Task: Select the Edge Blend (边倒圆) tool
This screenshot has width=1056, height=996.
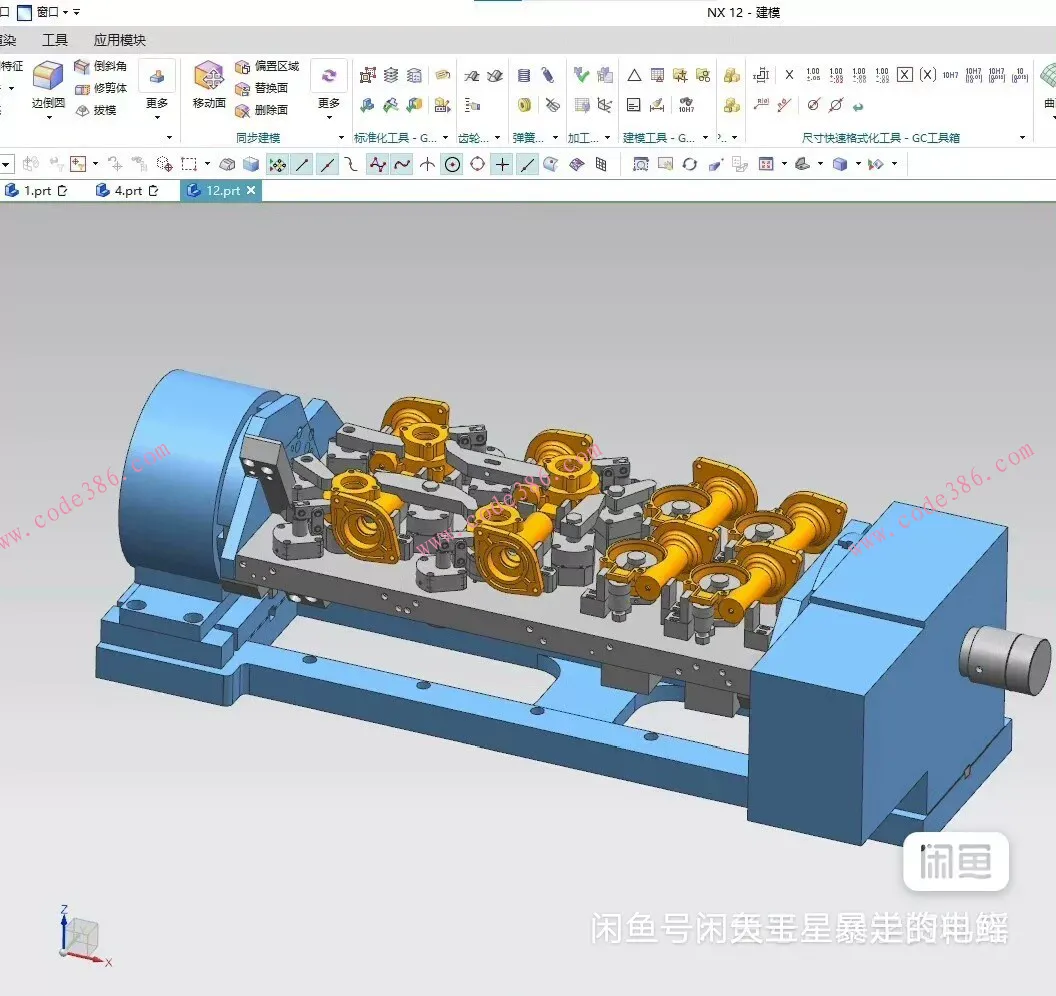Action: pos(47,84)
